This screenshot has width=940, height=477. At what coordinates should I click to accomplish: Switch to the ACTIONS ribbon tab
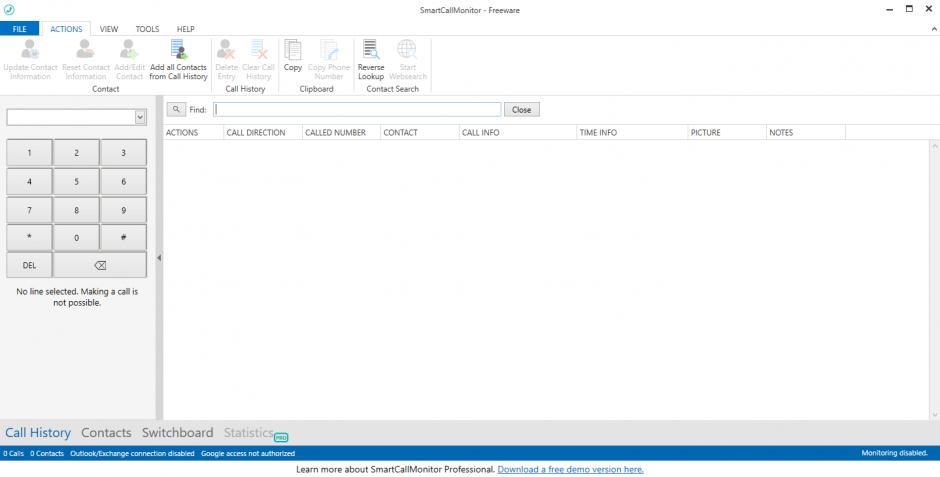tap(66, 29)
